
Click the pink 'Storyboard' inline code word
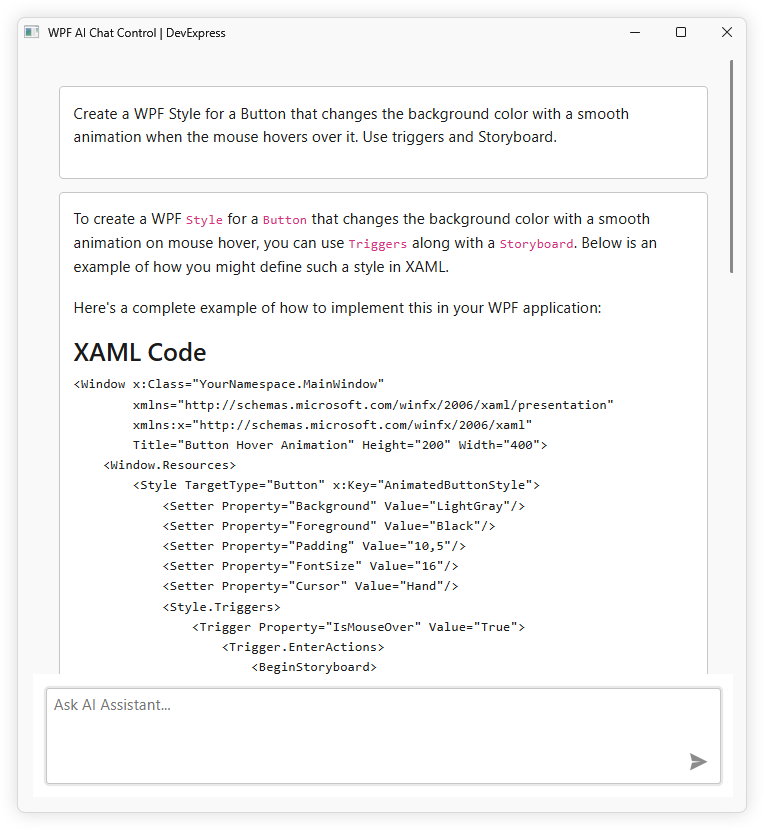(x=536, y=244)
